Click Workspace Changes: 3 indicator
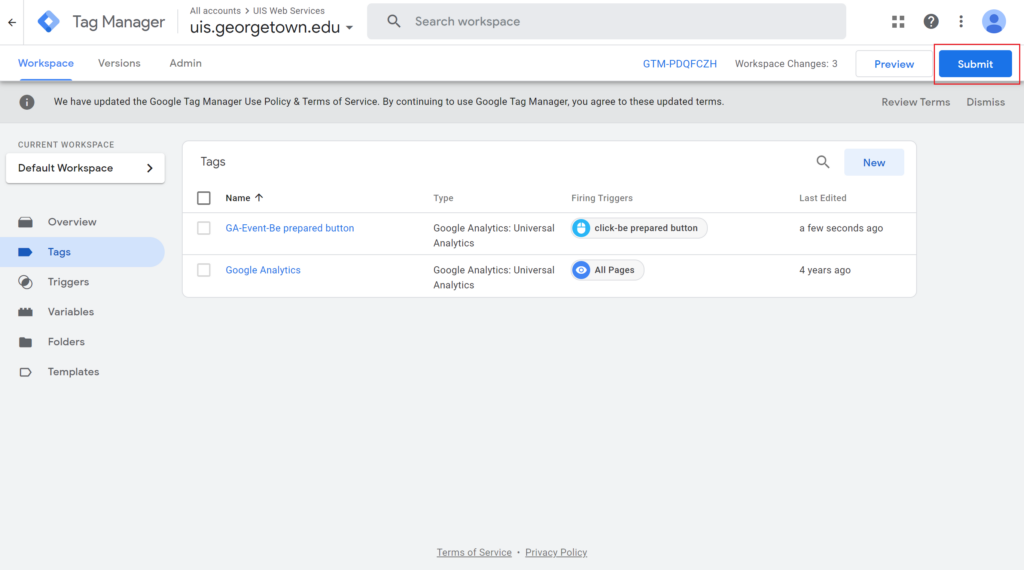The image size is (1024, 570). [786, 64]
